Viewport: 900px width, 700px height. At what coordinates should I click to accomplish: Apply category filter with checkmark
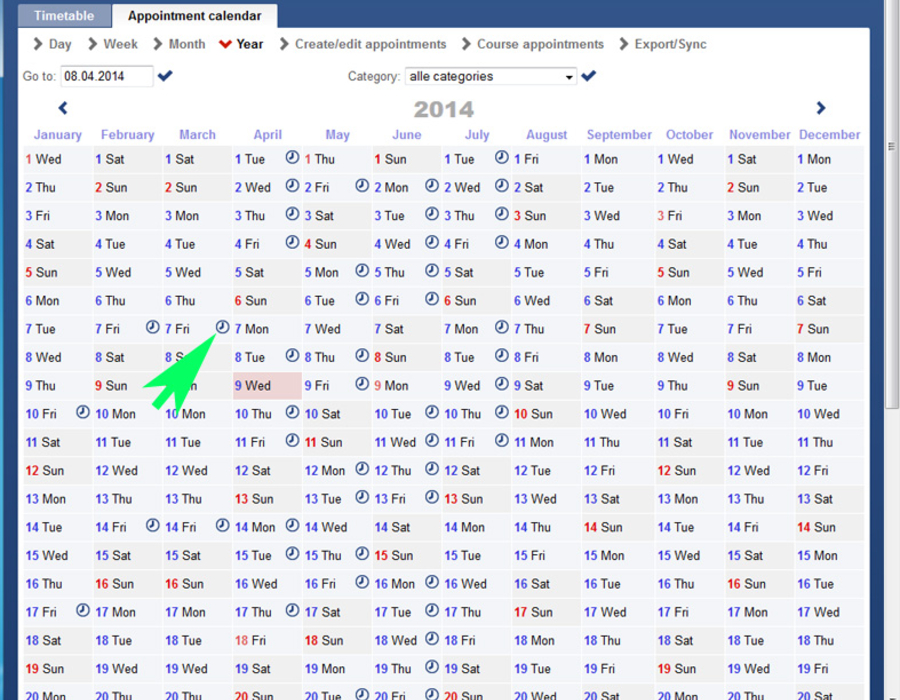588,76
